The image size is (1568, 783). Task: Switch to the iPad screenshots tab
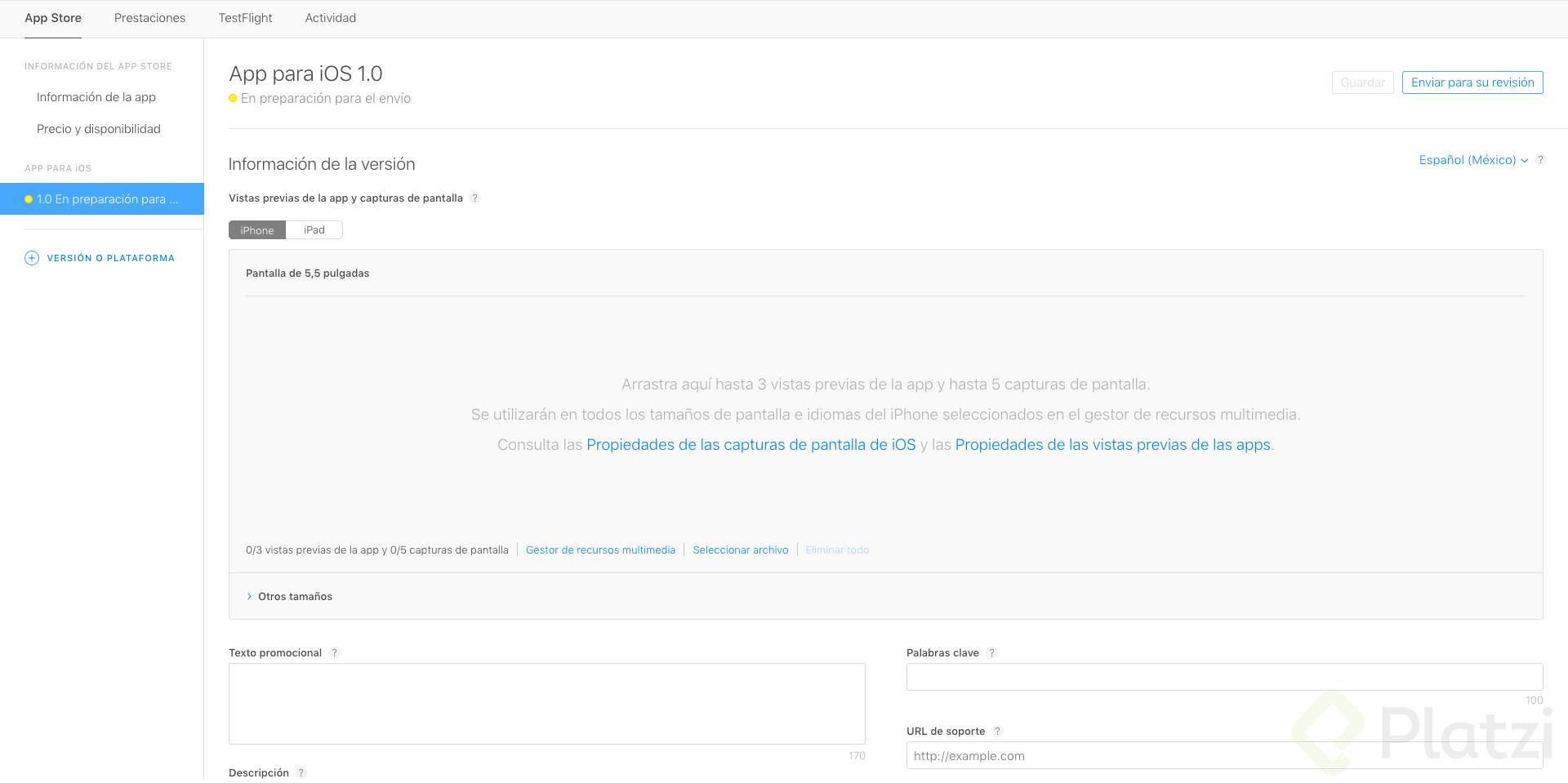[x=314, y=230]
